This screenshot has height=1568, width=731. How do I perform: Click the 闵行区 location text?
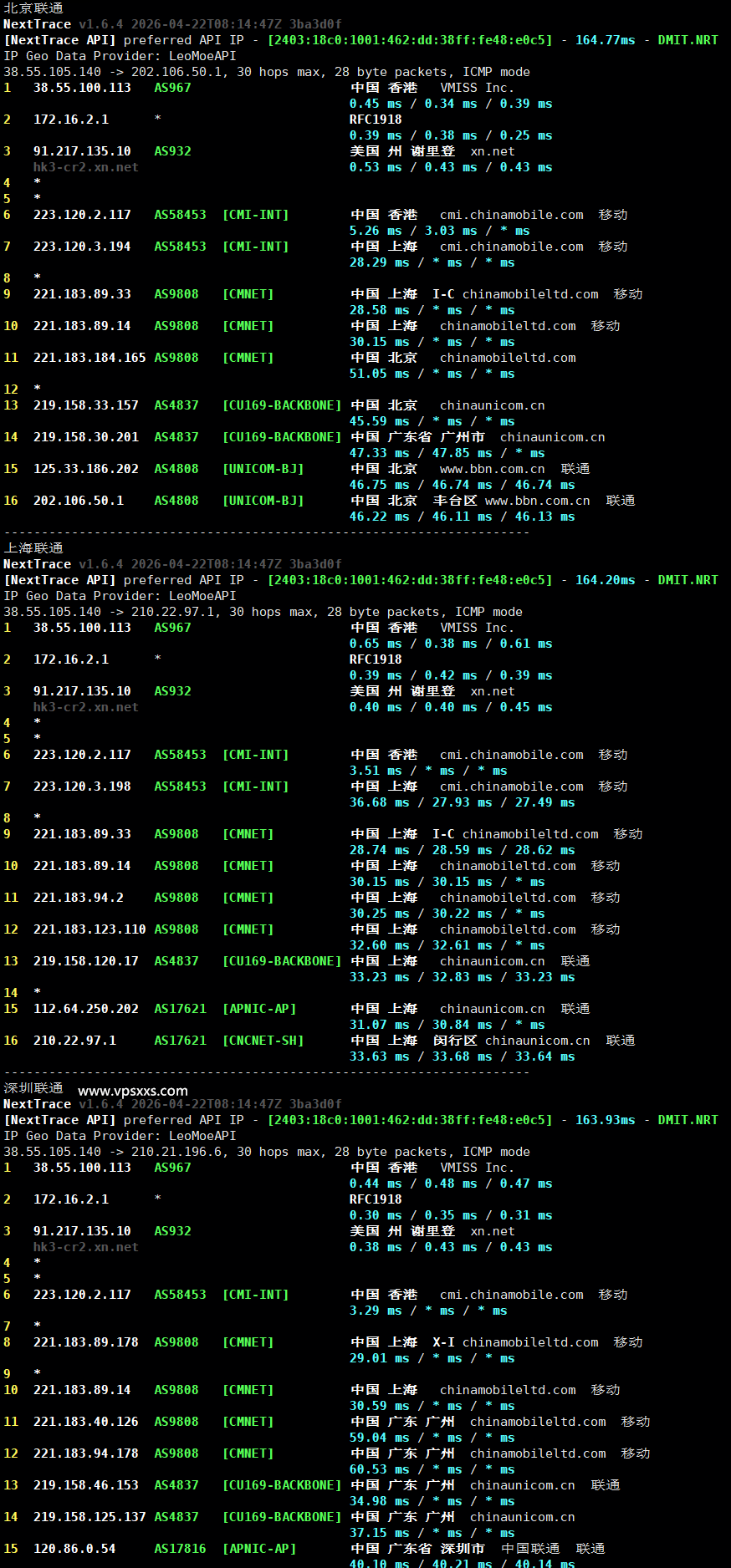click(x=455, y=1041)
